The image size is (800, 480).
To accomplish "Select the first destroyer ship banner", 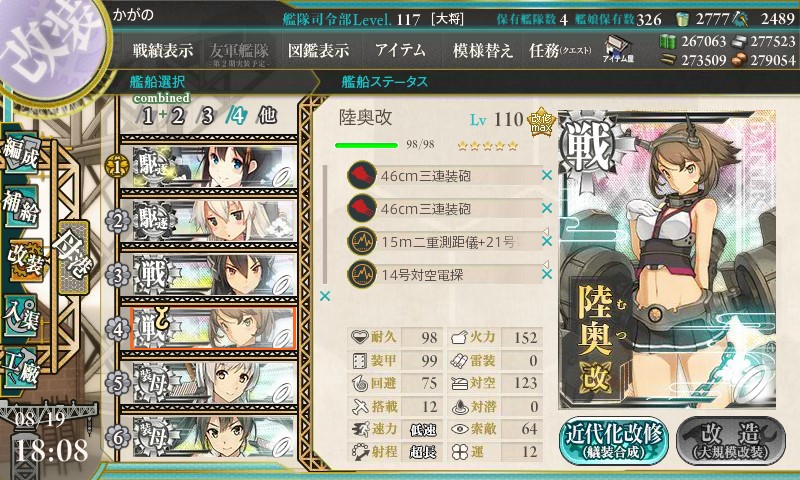I will pos(214,167).
